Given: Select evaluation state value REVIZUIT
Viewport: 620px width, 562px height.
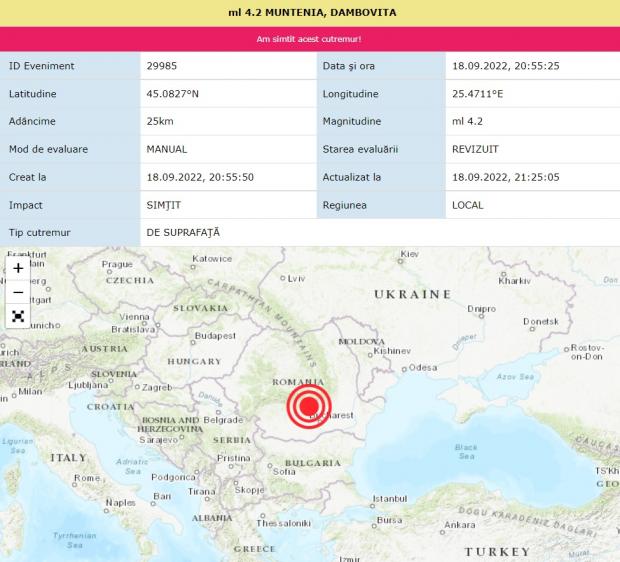Looking at the screenshot, I should point(475,149).
